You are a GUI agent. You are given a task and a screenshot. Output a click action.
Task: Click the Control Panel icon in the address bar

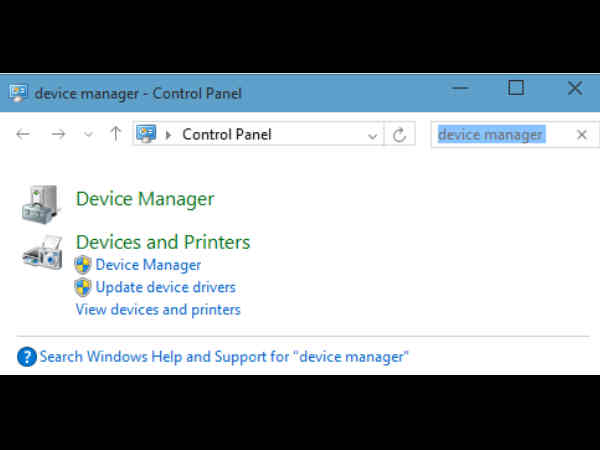[x=146, y=134]
